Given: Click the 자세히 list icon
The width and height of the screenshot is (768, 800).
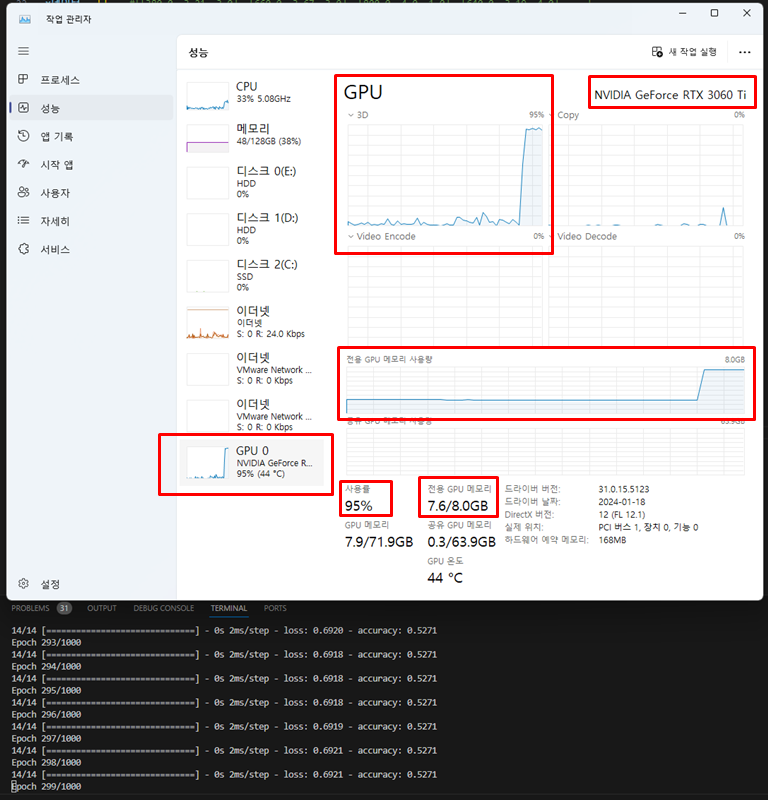Looking at the screenshot, I should tap(23, 220).
